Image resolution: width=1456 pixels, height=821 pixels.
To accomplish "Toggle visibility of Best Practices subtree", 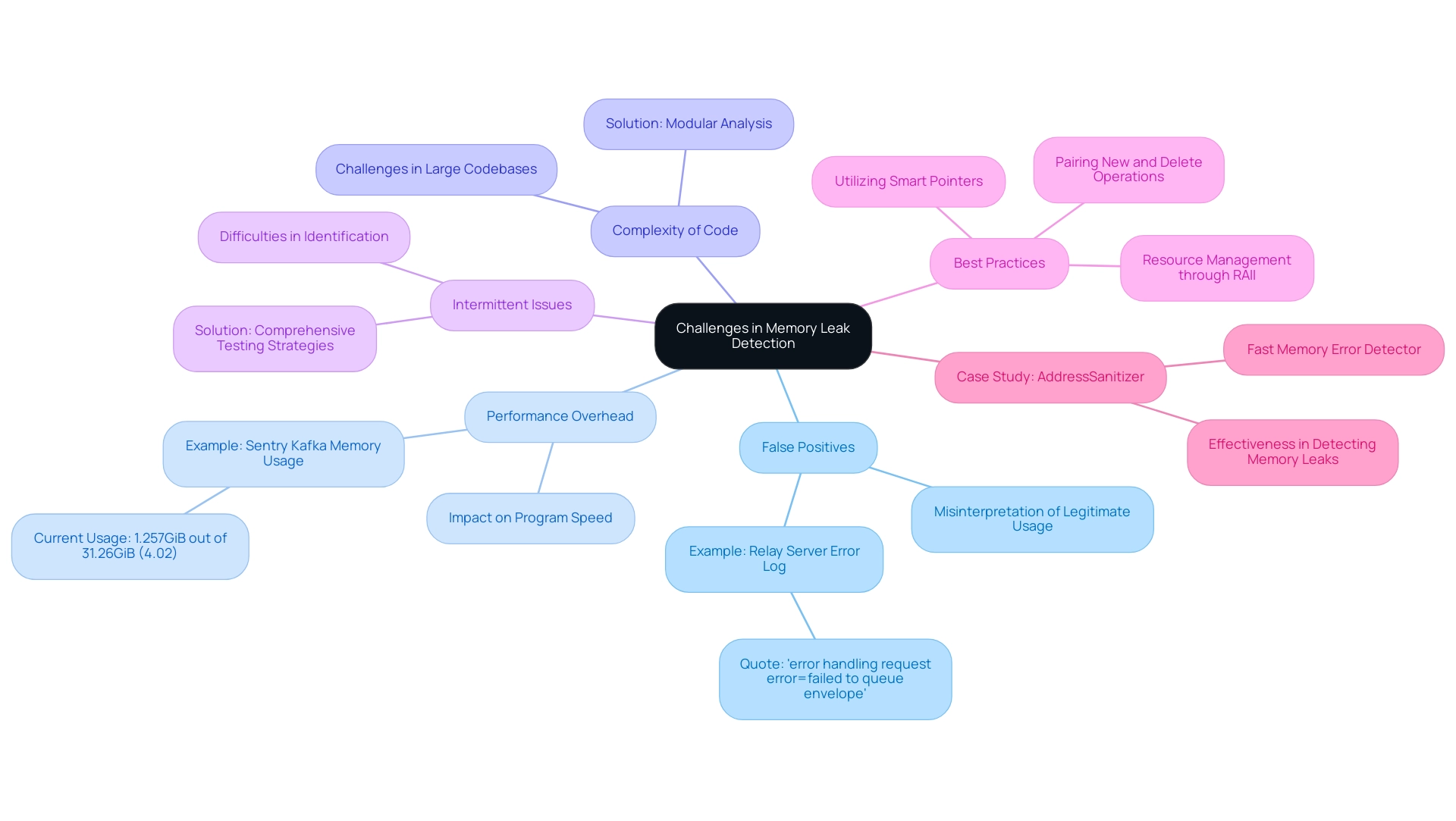I will click(x=1001, y=264).
